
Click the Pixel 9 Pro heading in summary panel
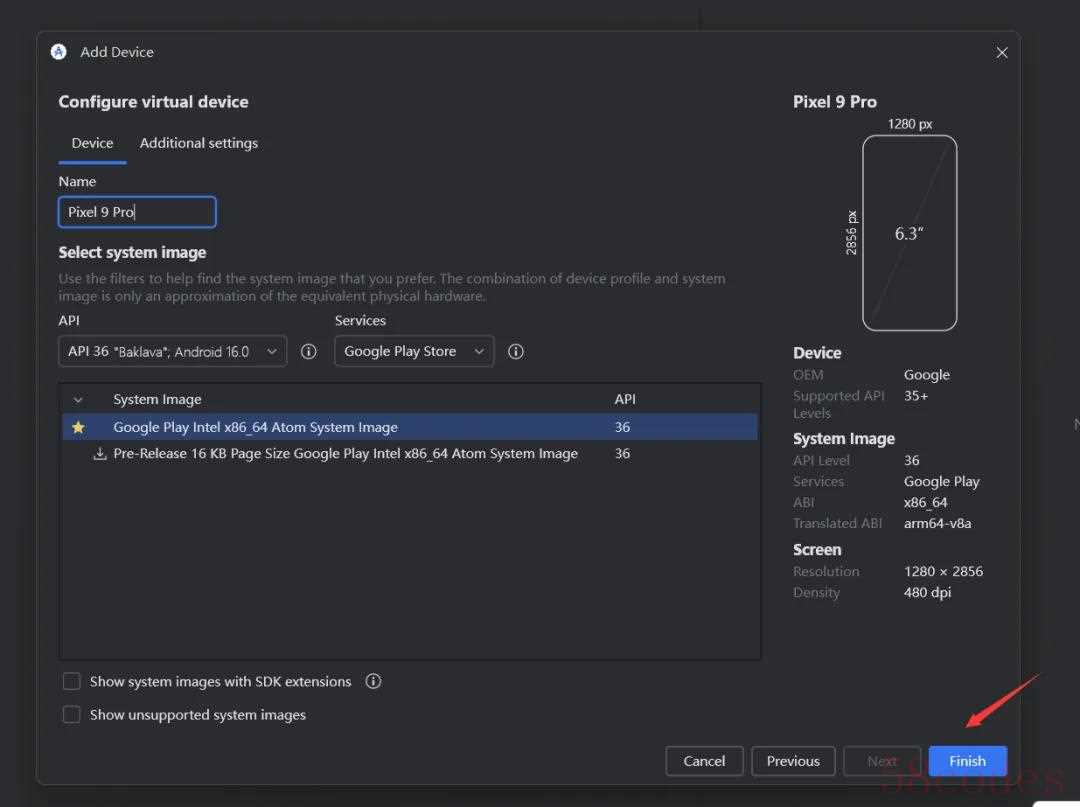coord(835,102)
